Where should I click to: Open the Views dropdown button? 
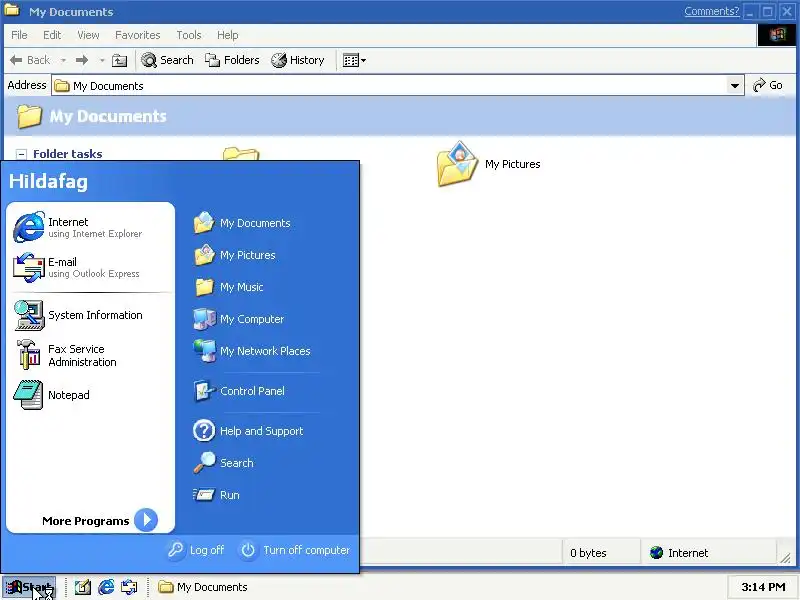coord(354,60)
